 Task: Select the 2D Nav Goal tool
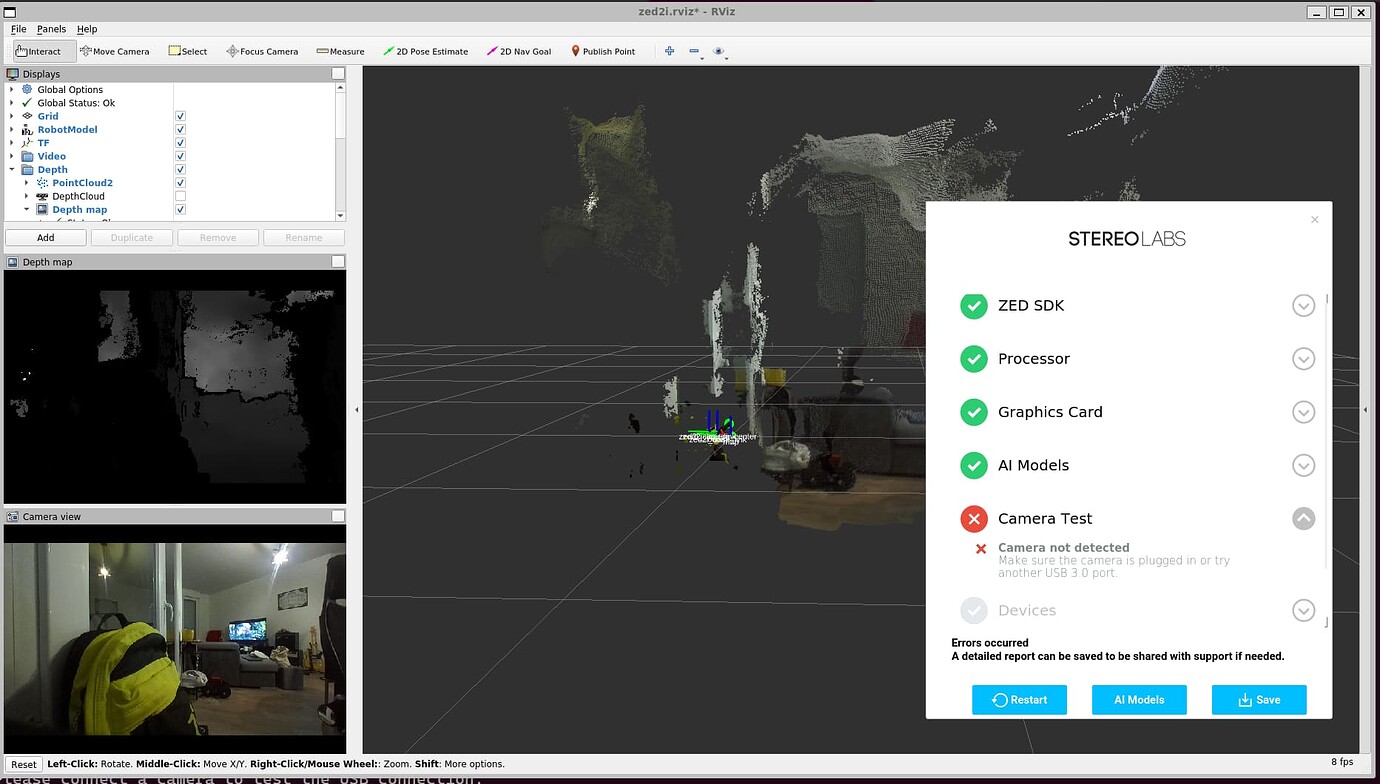519,51
